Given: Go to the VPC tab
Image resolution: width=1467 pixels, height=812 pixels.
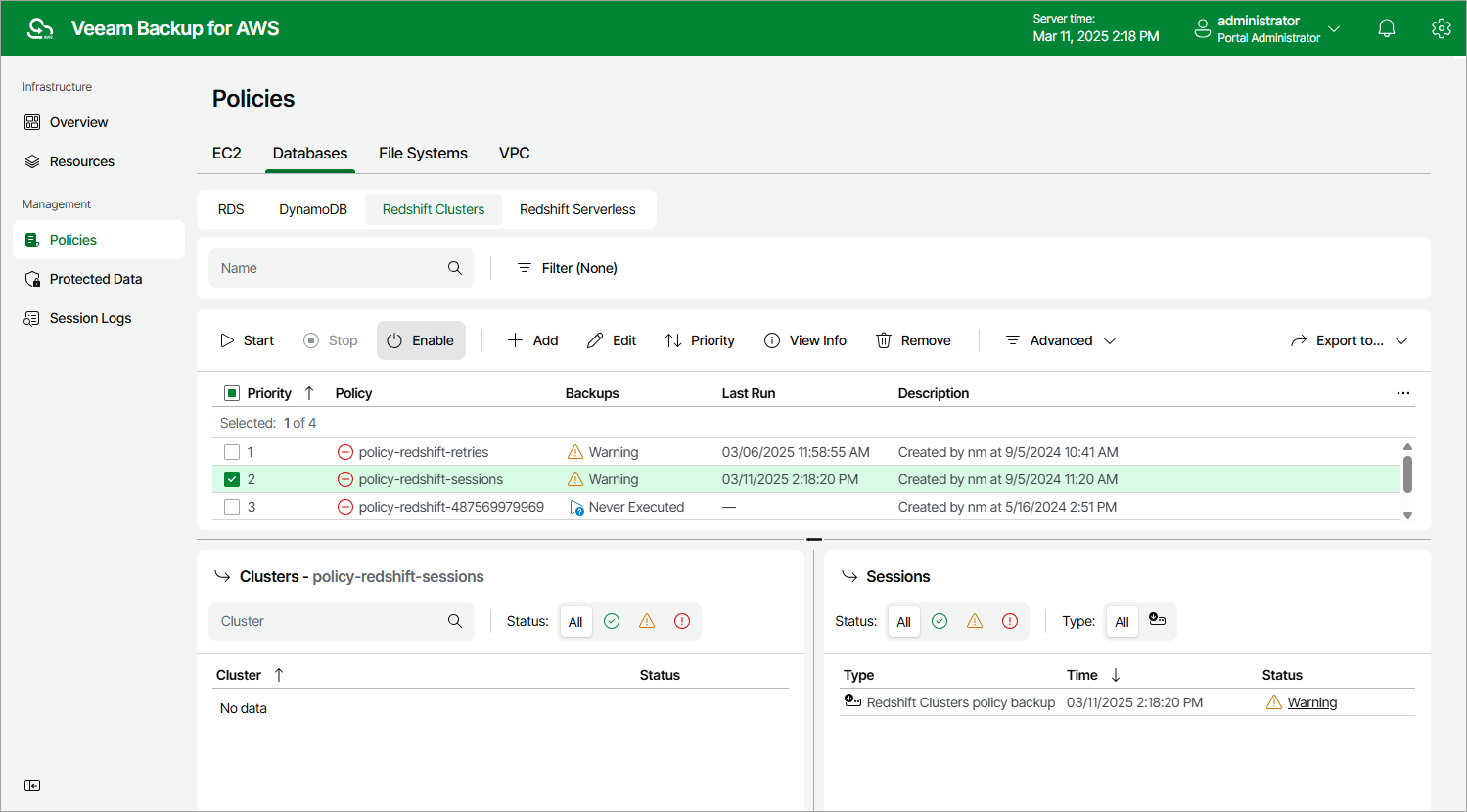Looking at the screenshot, I should pos(515,153).
